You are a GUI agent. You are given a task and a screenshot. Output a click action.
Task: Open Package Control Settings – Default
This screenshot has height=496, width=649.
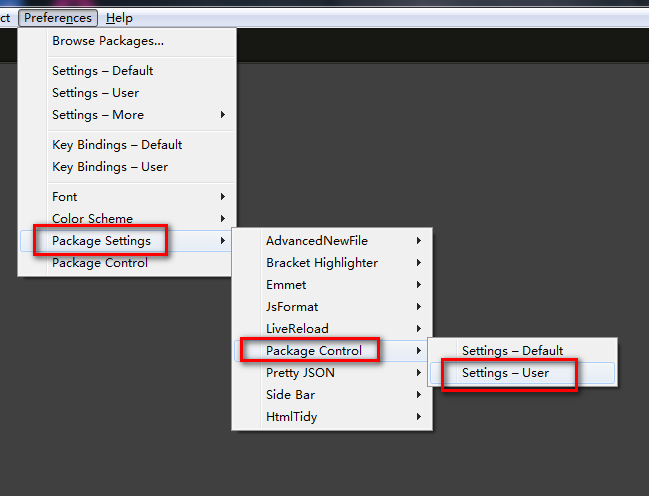click(x=522, y=351)
